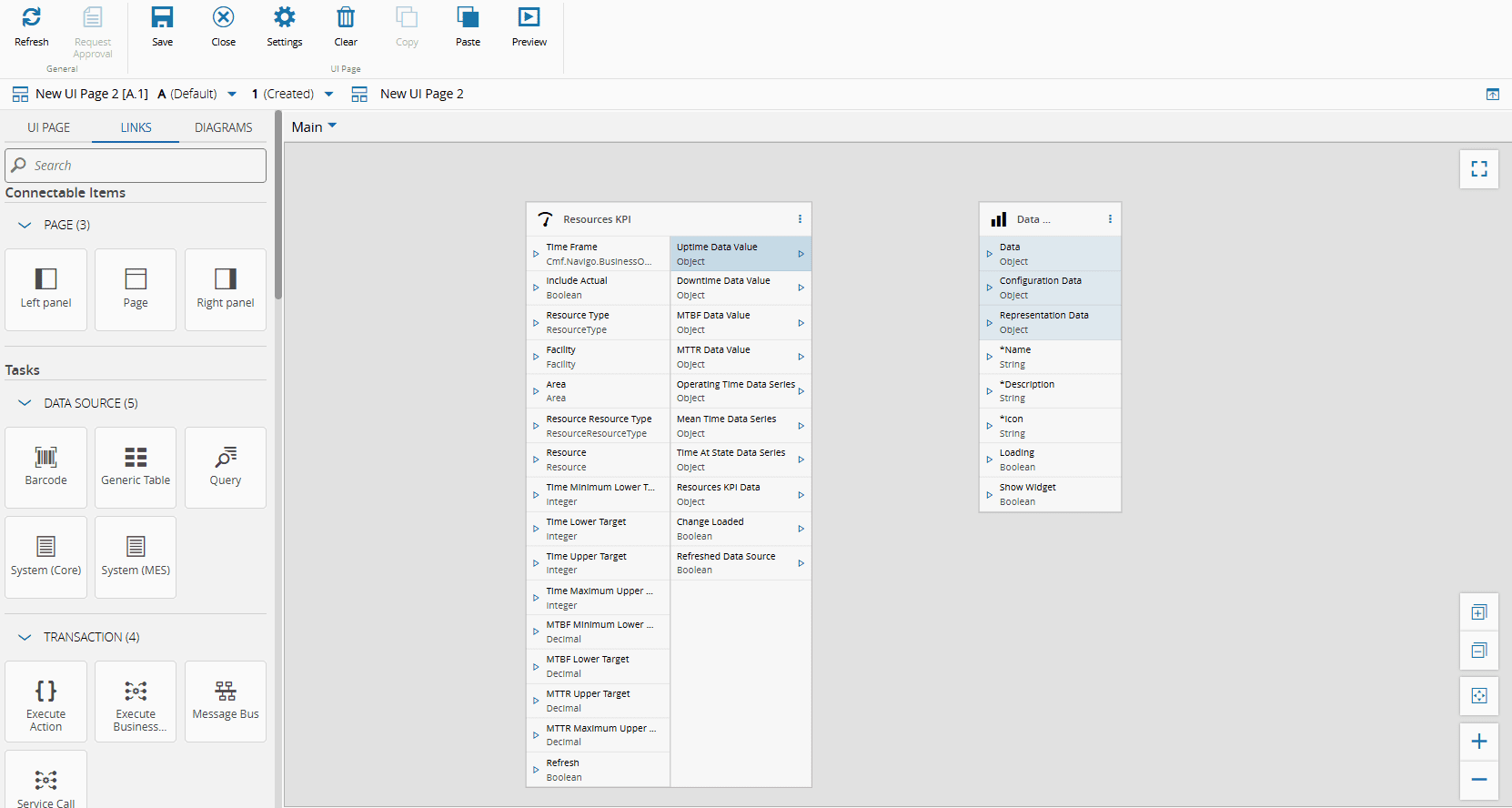Expand all nodes on canvas
The image size is (1512, 808).
[x=1479, y=612]
